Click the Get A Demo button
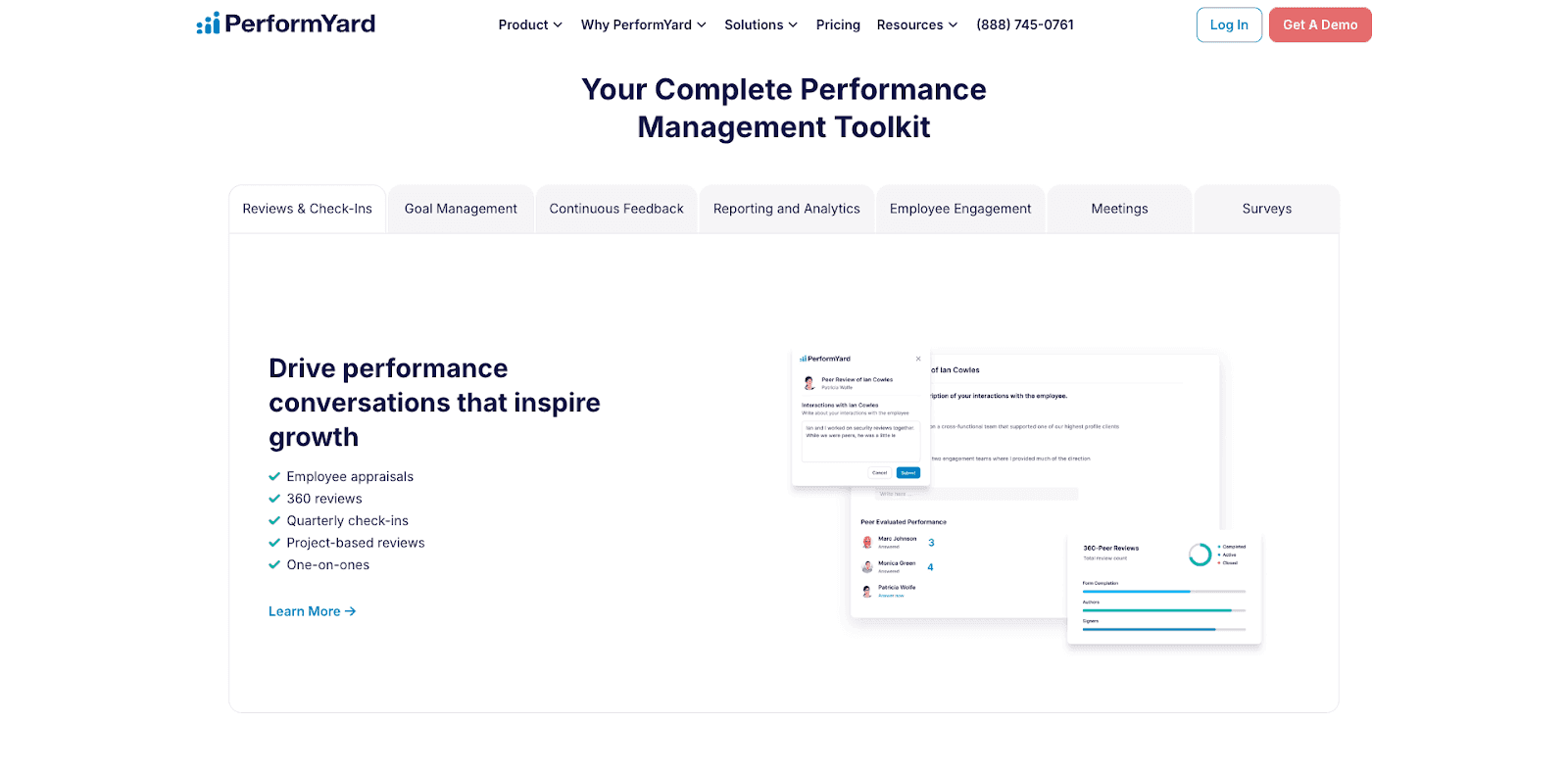 1320,24
